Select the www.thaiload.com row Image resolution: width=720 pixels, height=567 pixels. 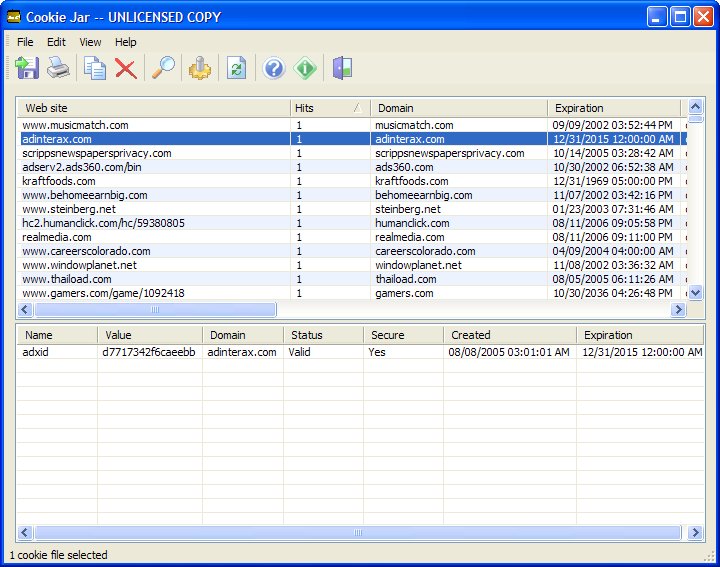tap(352, 279)
